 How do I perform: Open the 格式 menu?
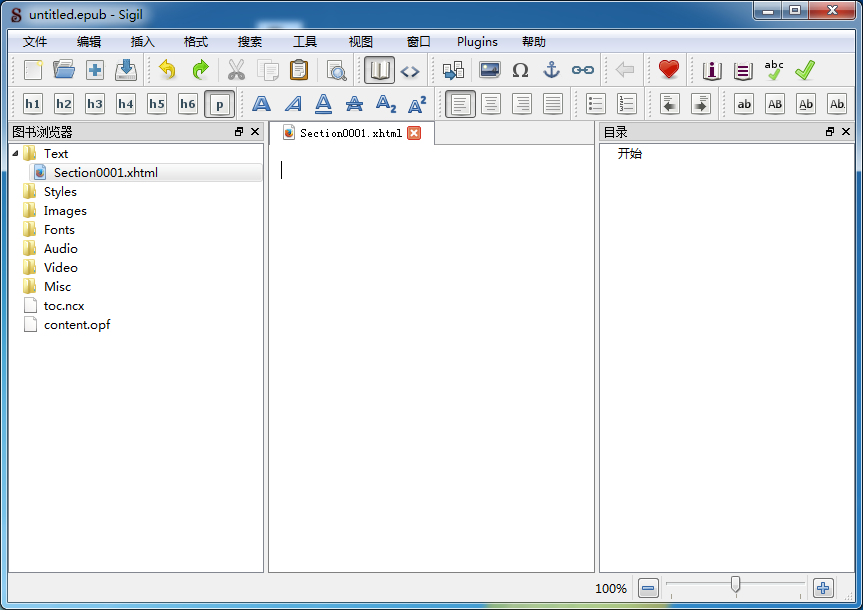click(x=196, y=42)
